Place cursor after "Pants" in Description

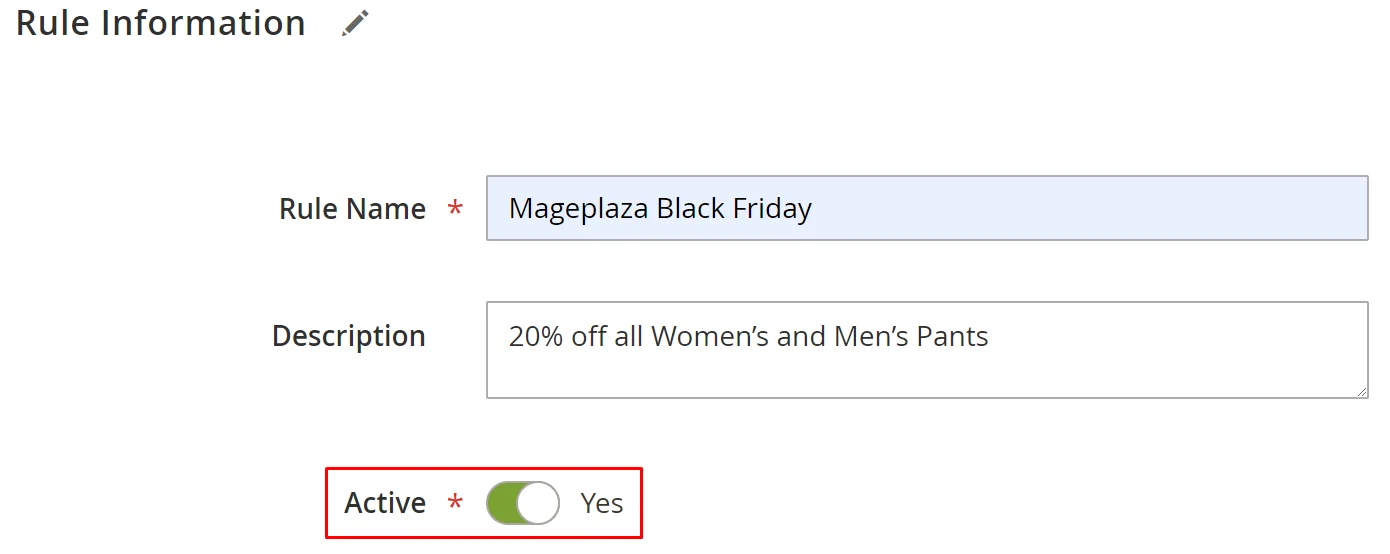pos(990,336)
